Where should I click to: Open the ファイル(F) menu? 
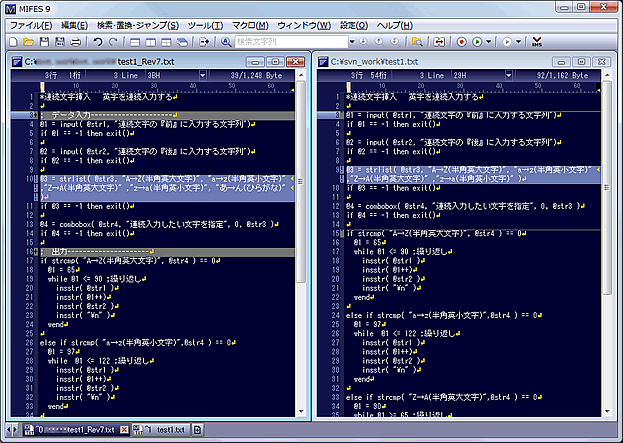pos(32,24)
